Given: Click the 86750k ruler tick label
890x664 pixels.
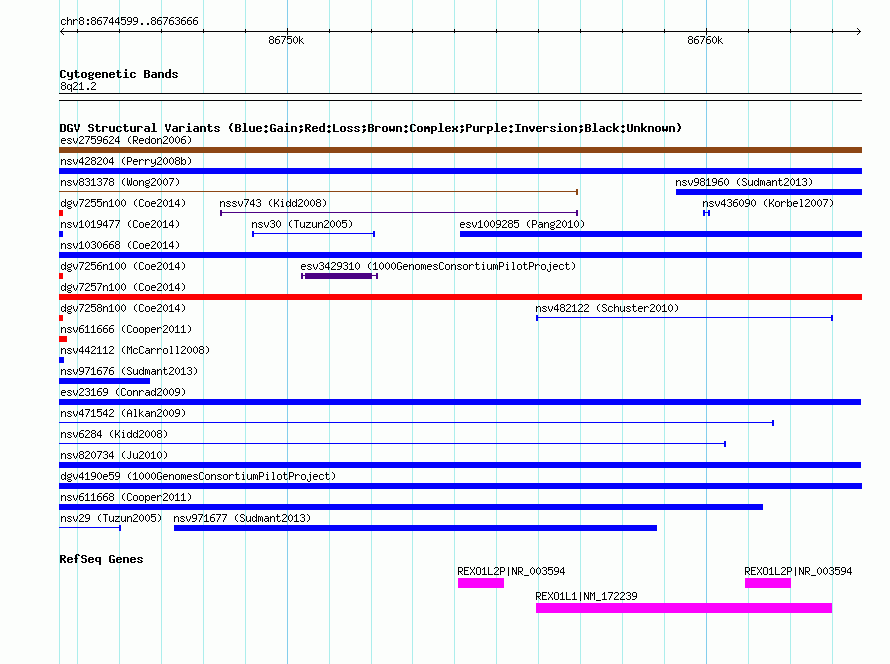Looking at the screenshot, I should 286,40.
